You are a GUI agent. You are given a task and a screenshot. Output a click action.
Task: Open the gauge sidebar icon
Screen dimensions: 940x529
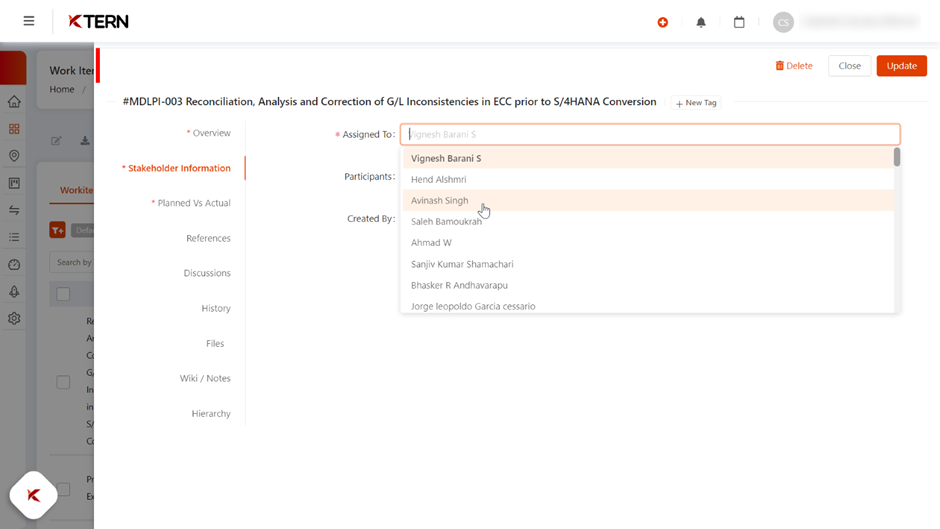point(14,264)
